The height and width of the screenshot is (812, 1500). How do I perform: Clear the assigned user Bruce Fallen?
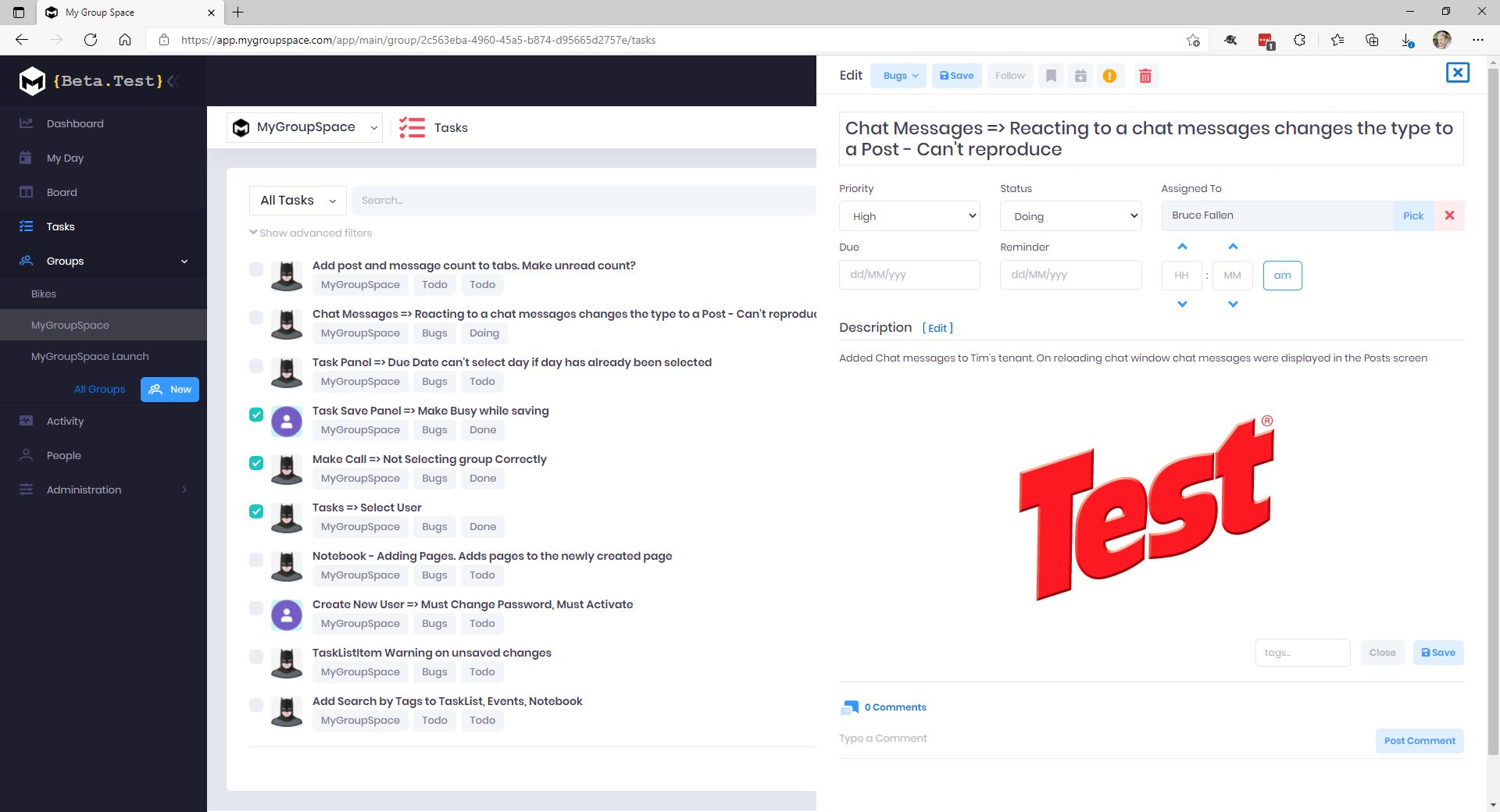tap(1449, 215)
